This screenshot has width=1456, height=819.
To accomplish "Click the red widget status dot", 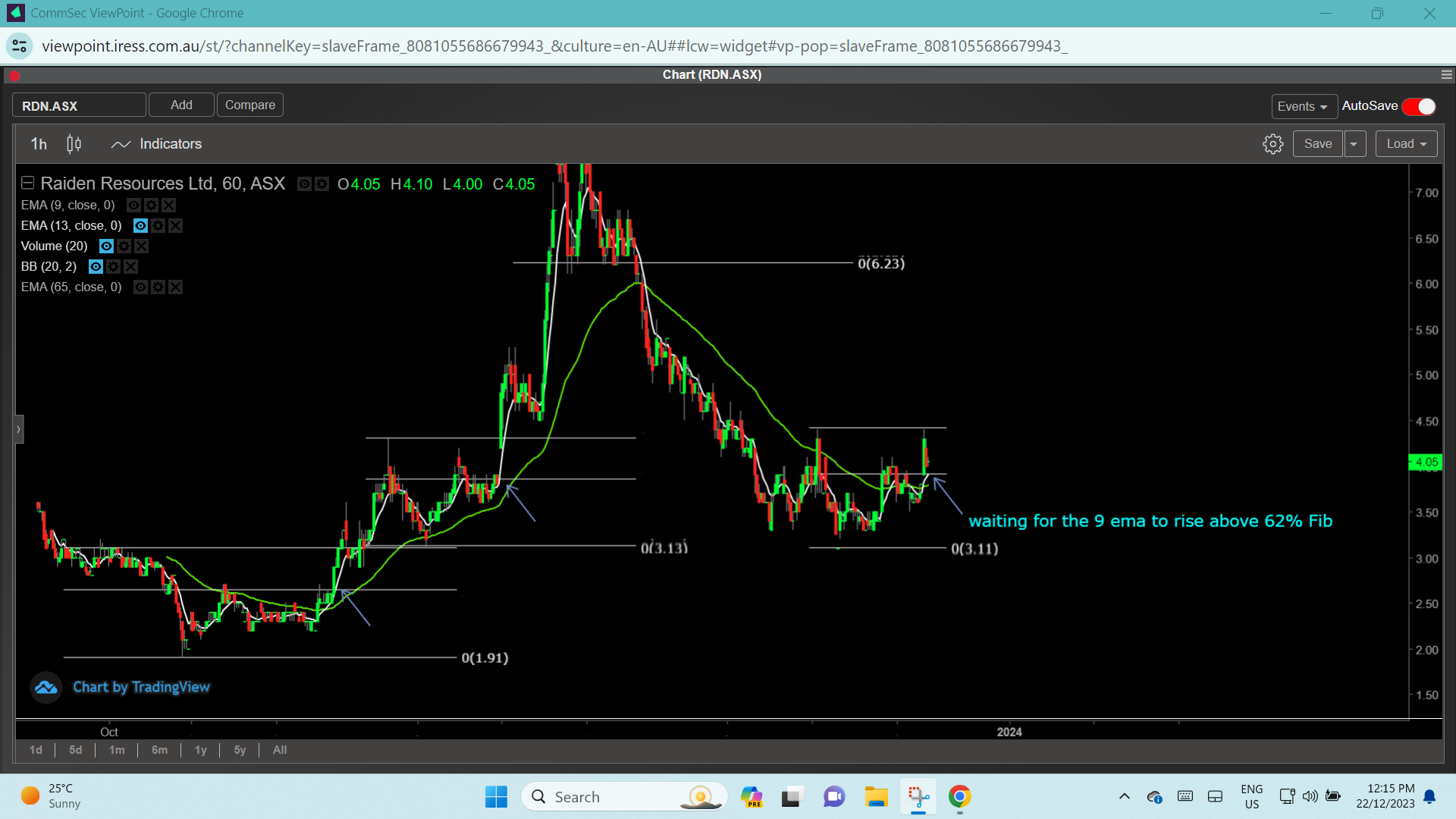I will click(x=14, y=75).
